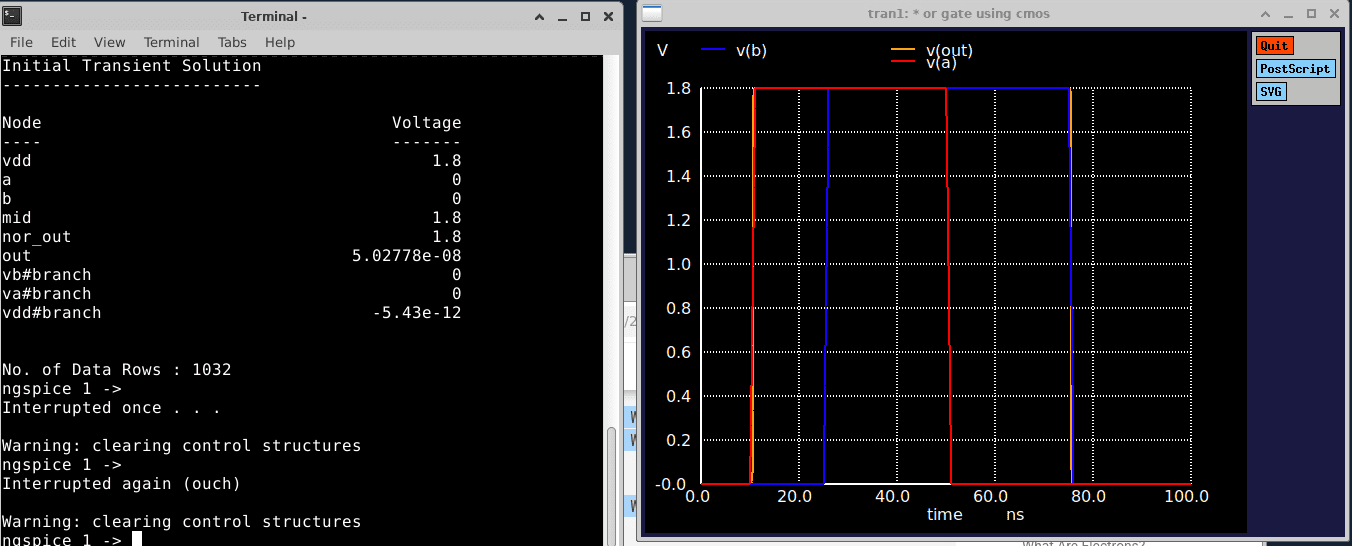Minimize the Terminal window

[x=563, y=16]
